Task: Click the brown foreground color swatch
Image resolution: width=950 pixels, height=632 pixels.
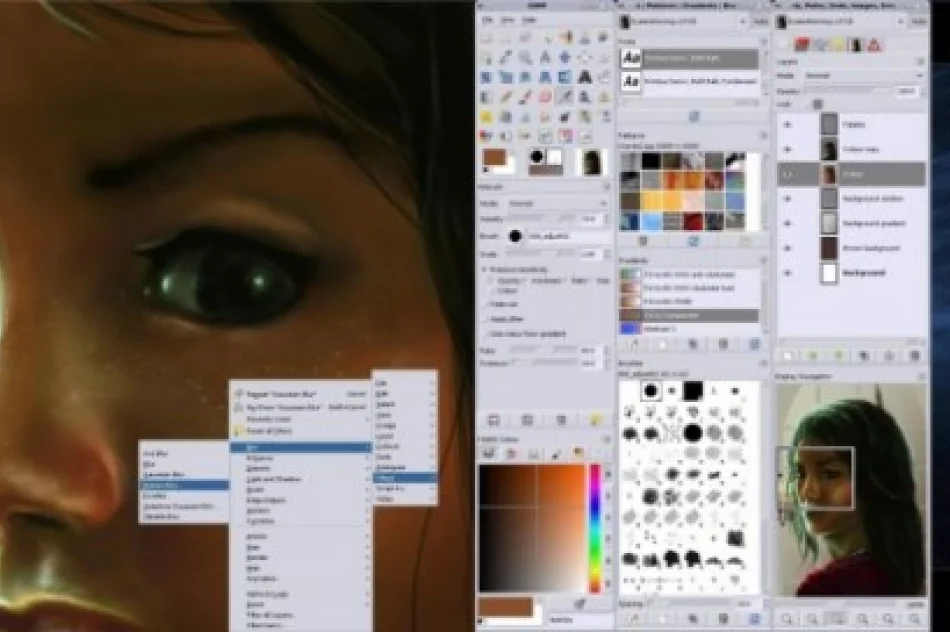Action: pyautogui.click(x=496, y=159)
